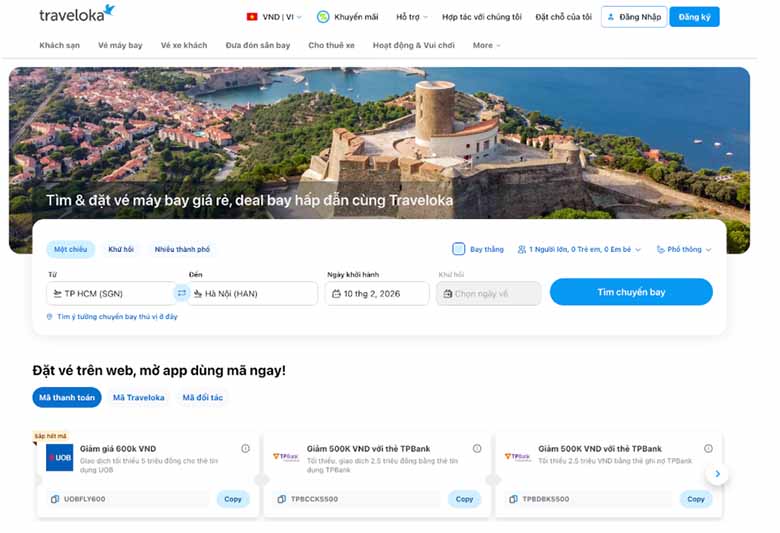The width and height of the screenshot is (780, 533).
Task: Show next coupons with right arrow
Action: [x=717, y=474]
